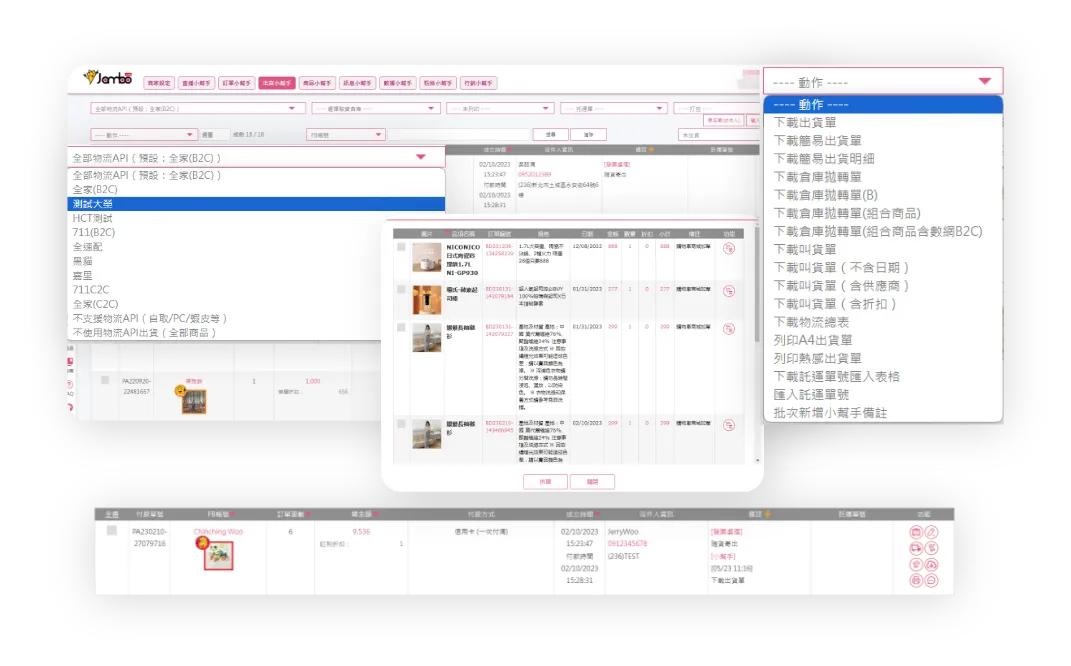Click the function icon for NICONICO product row
The width and height of the screenshot is (1071, 666).
click(728, 250)
